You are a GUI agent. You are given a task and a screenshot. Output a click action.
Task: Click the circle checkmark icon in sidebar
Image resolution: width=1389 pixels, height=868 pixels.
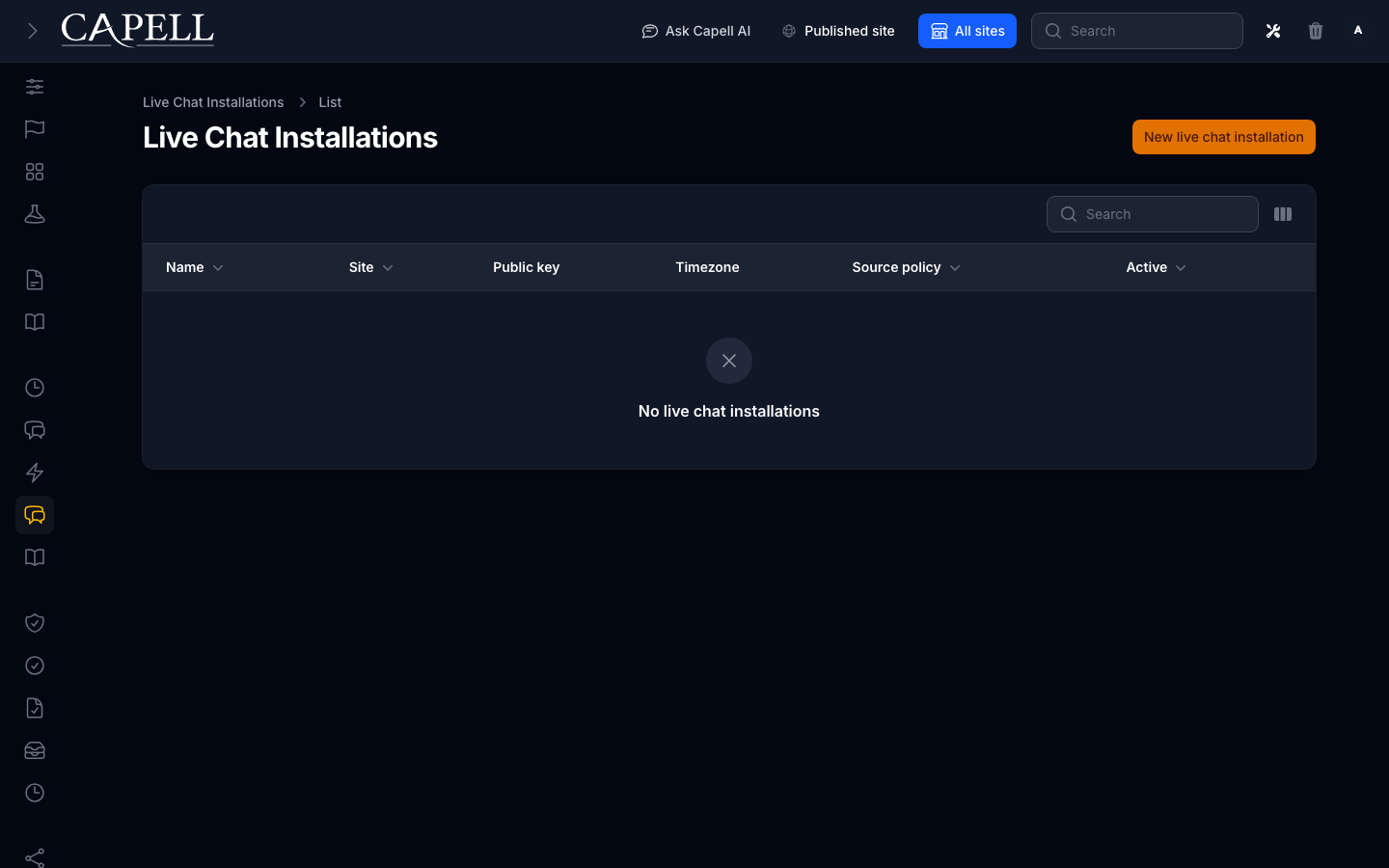(x=35, y=665)
